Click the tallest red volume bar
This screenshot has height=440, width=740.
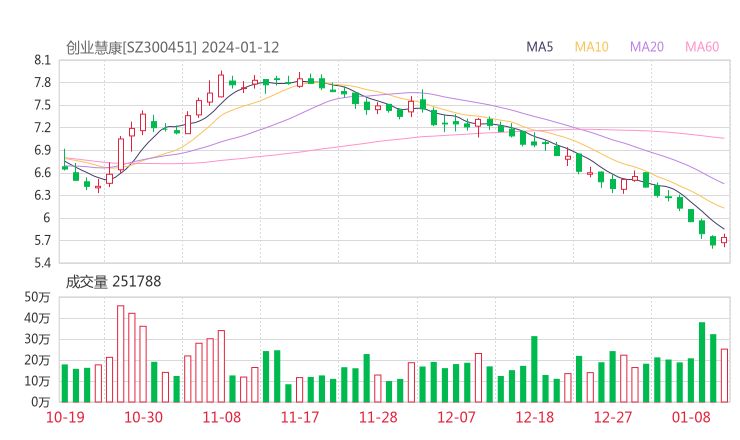[x=120, y=354]
